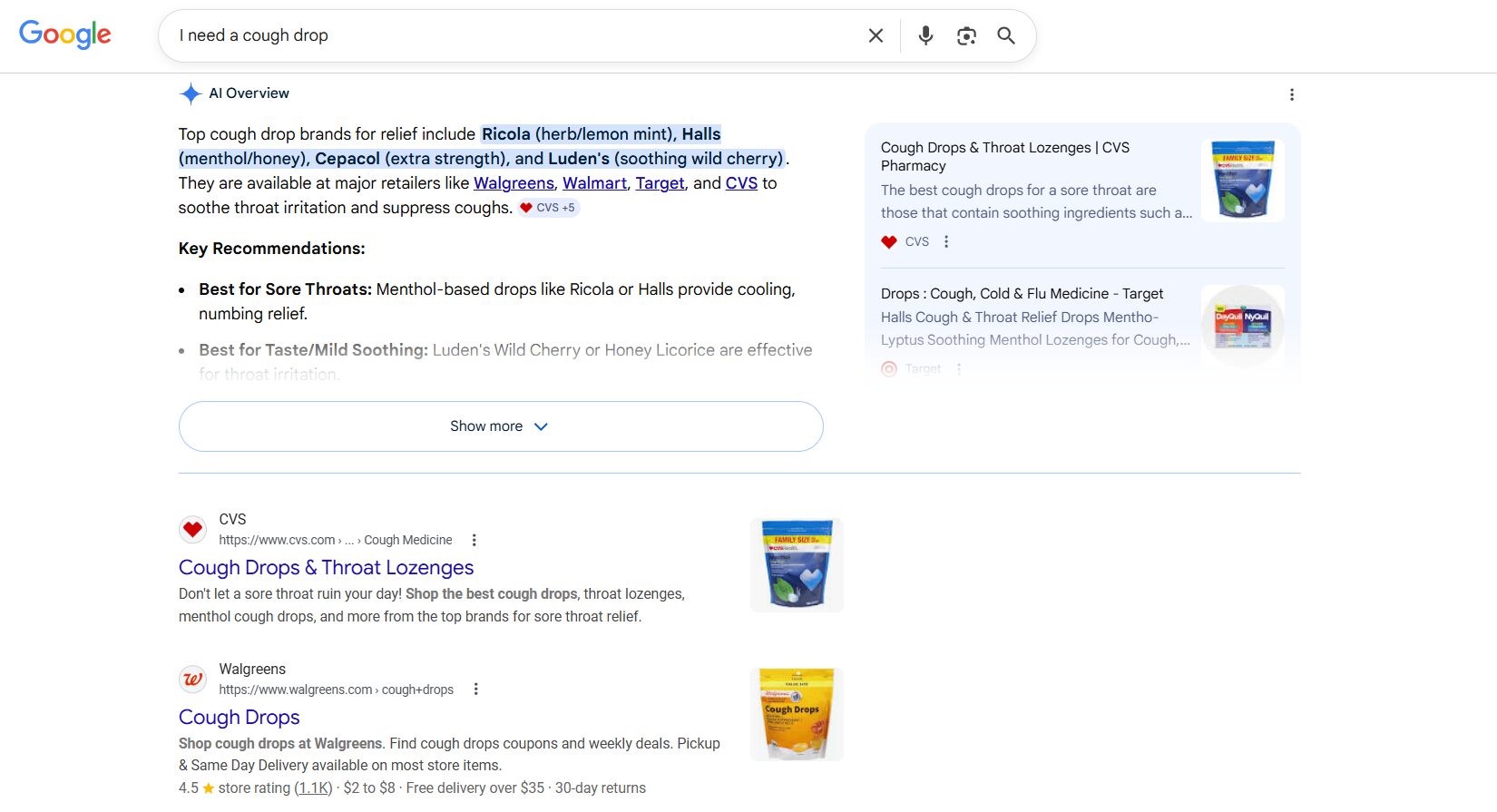
Task: Open Cough Drops & Throat Lozenges result
Action: click(x=326, y=568)
